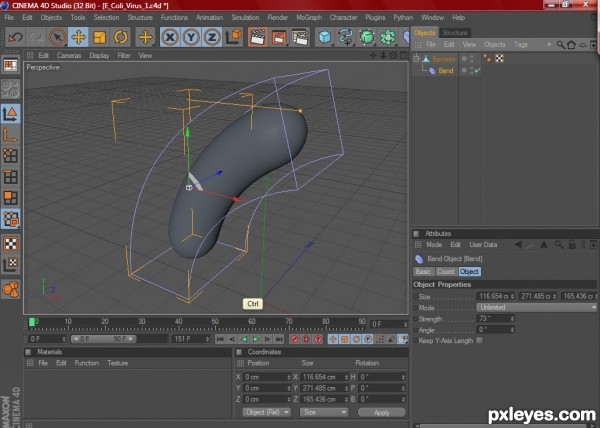Open Render Settings clapperboard icon
The image size is (600, 428).
[x=300, y=37]
